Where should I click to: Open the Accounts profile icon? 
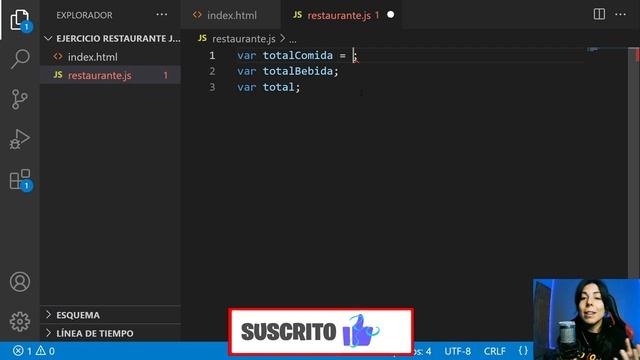pyautogui.click(x=20, y=282)
